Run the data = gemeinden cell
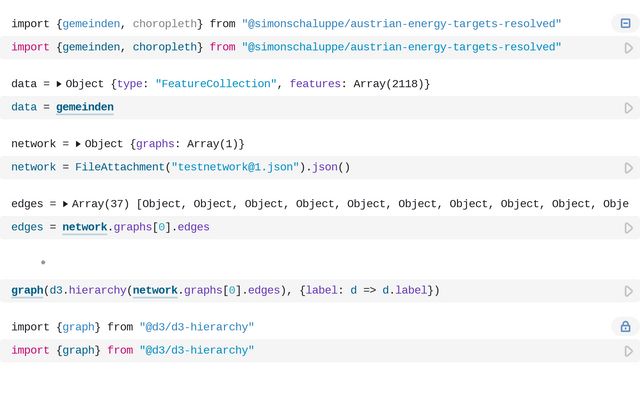 point(628,108)
